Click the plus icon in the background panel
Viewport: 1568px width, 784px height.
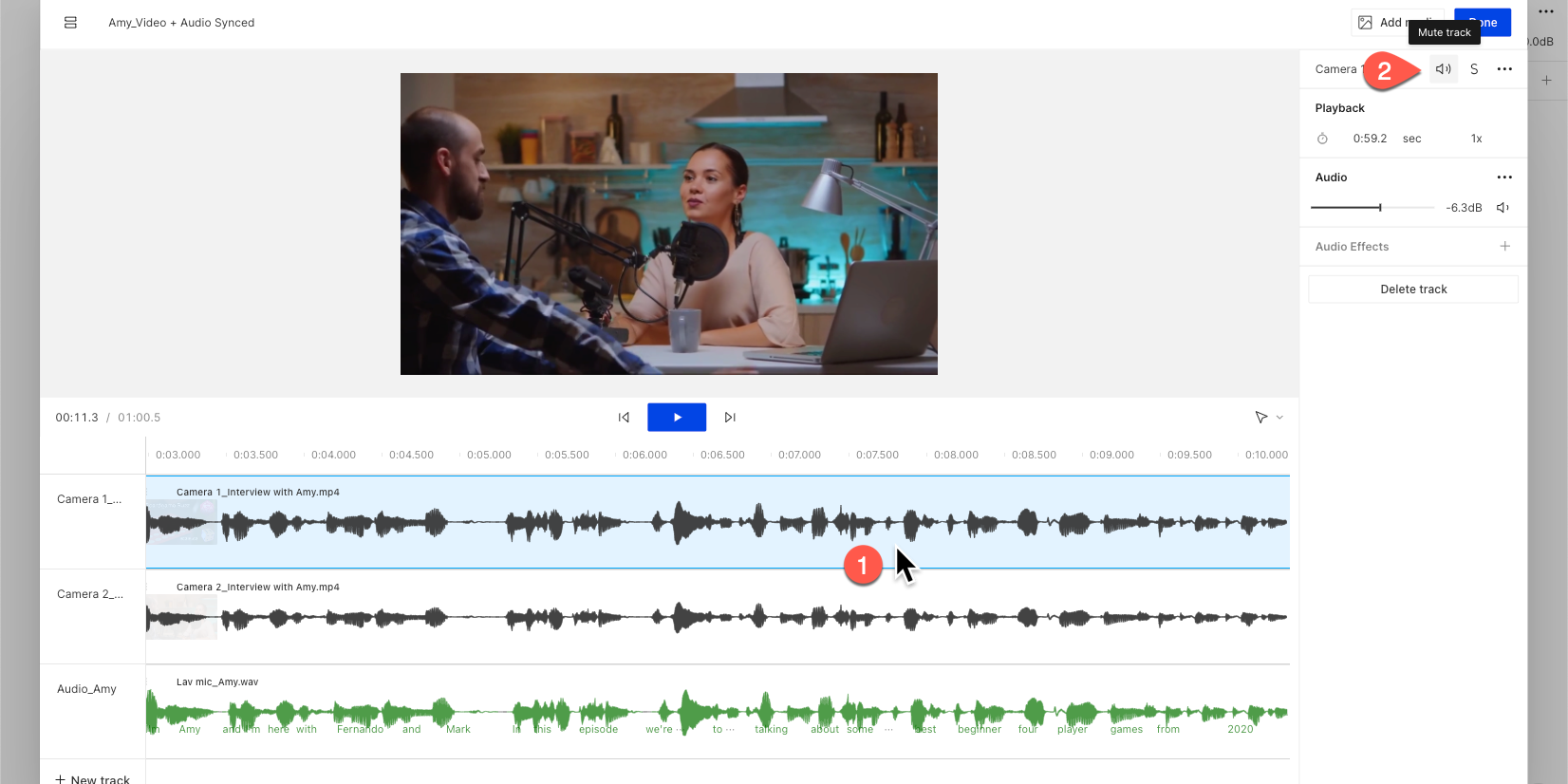1546,81
